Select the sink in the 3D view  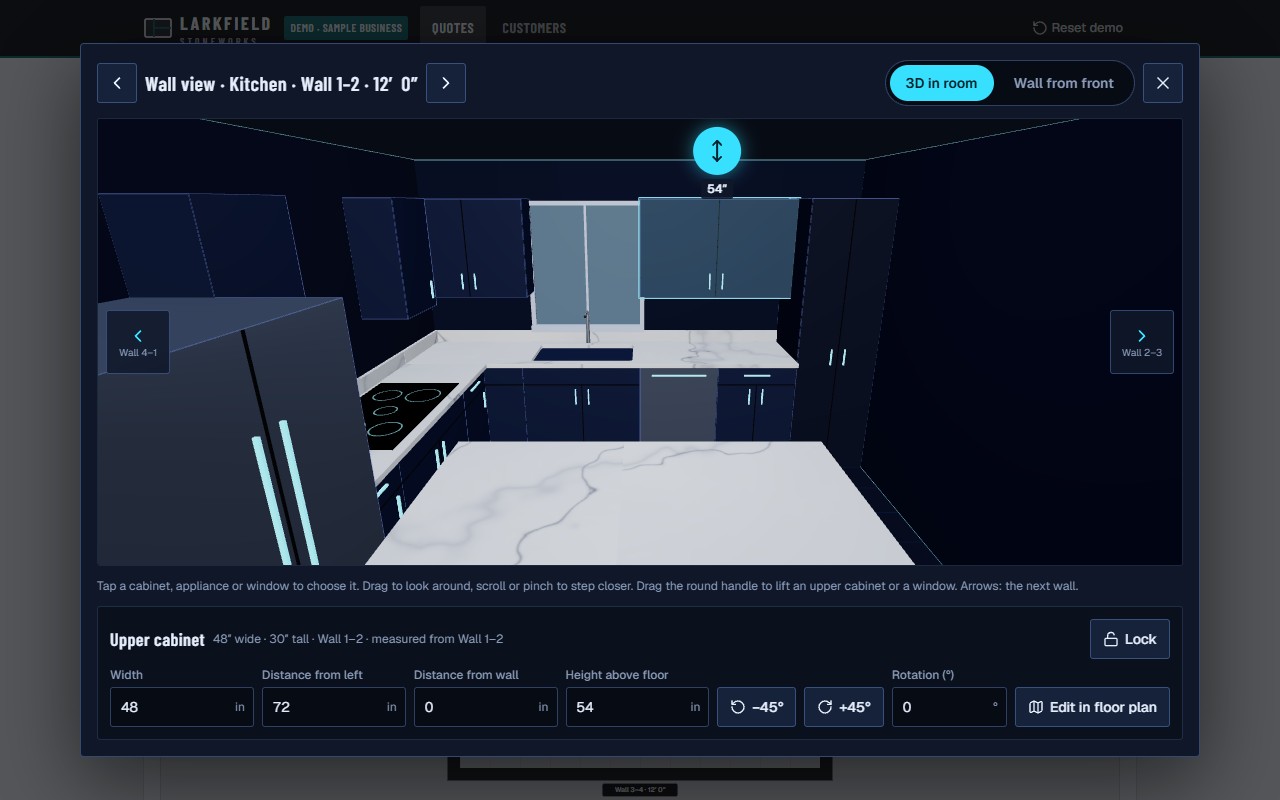tap(584, 354)
